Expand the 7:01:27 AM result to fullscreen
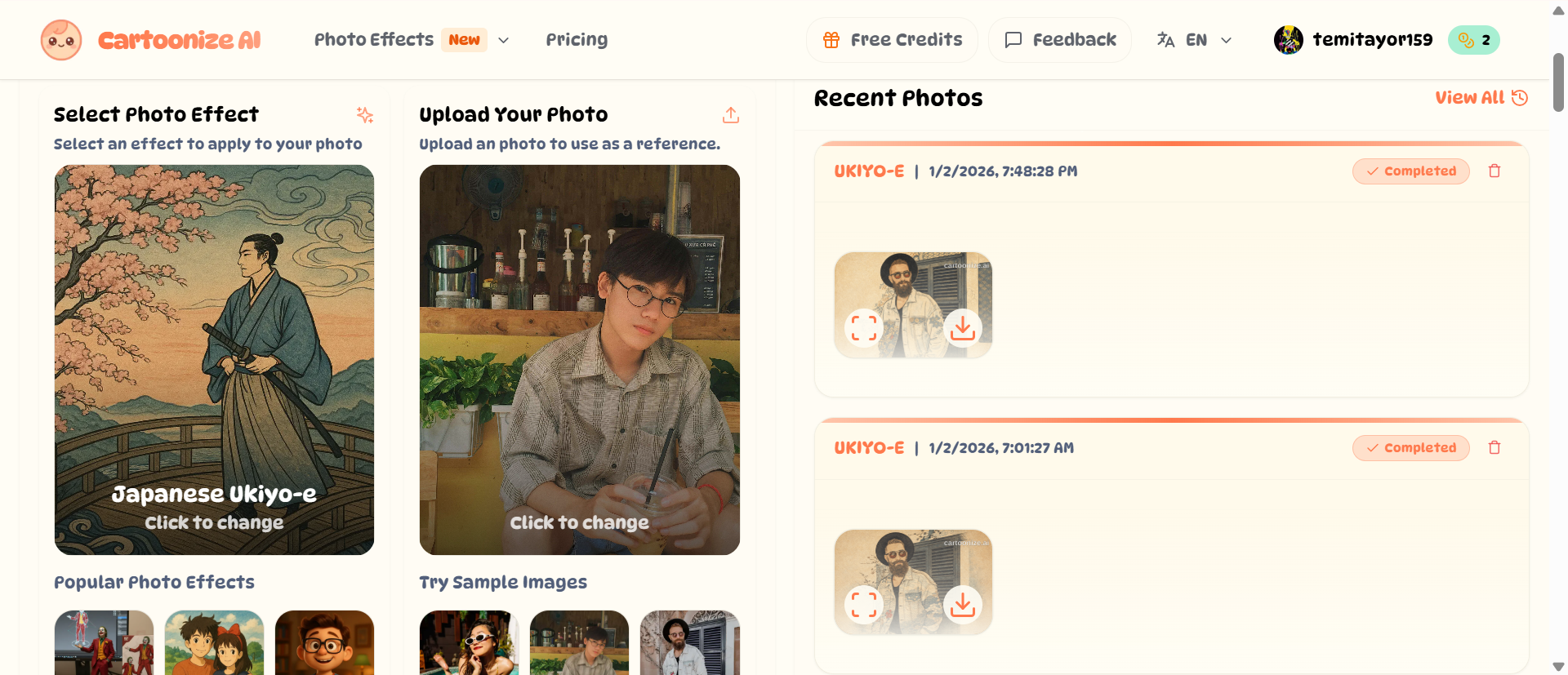This screenshot has width=1568, height=675. 864,605
